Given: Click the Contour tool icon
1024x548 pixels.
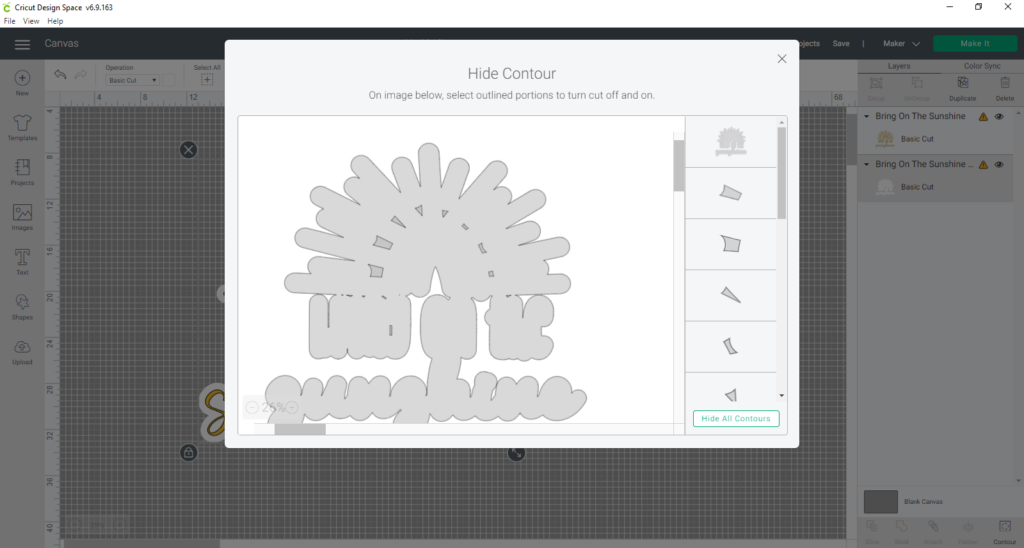Looking at the screenshot, I should (x=1004, y=526).
